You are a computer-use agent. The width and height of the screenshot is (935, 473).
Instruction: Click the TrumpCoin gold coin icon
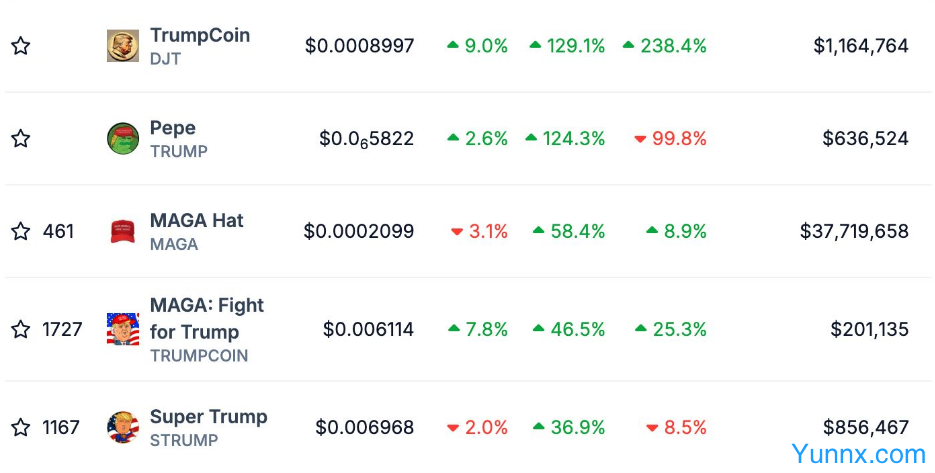coord(123,46)
